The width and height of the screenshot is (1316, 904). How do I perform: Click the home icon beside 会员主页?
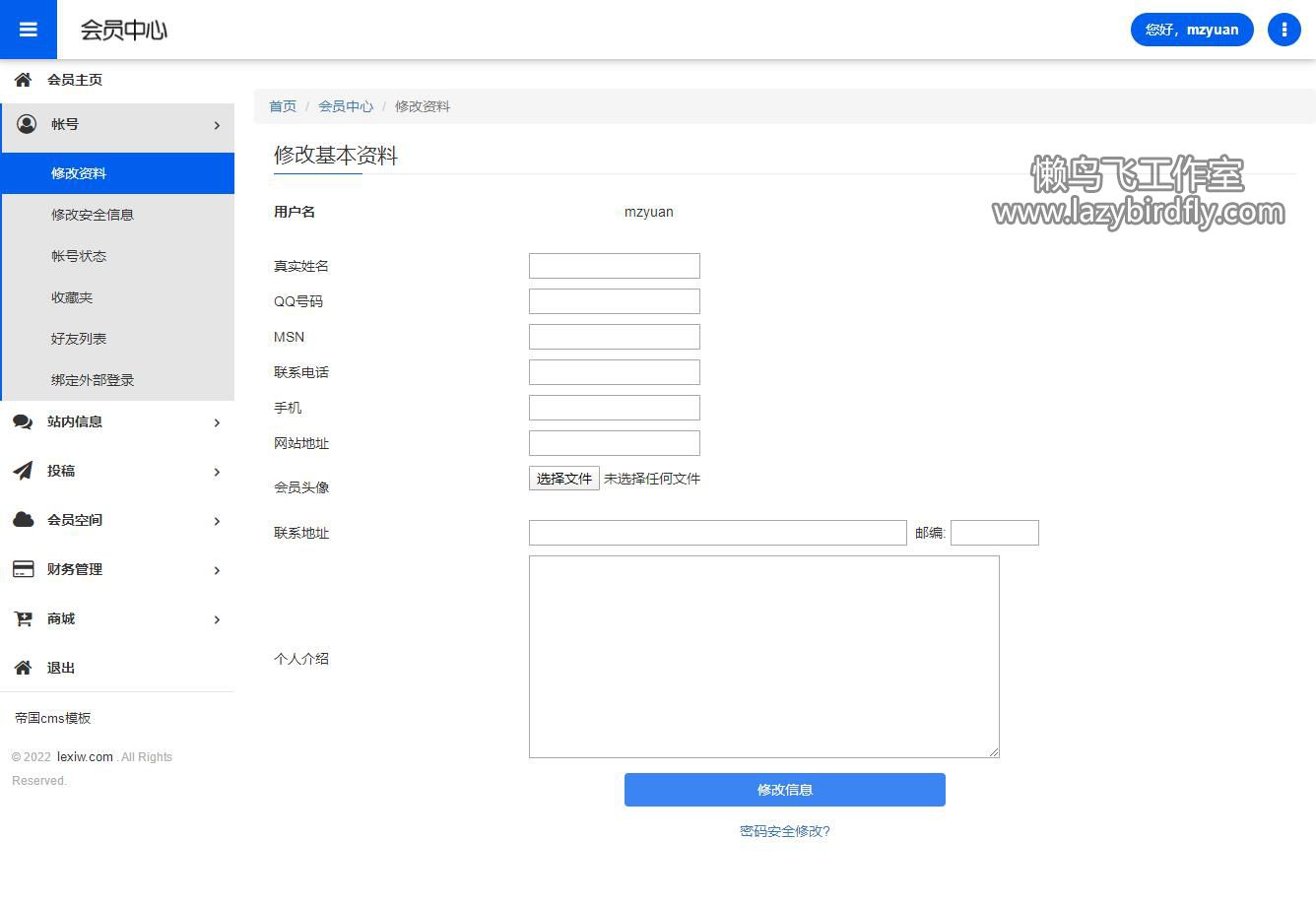tap(23, 80)
